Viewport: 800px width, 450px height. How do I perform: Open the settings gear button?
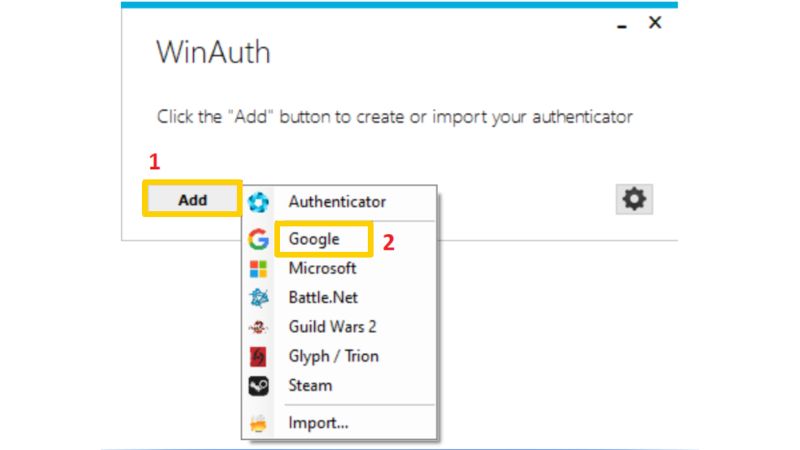click(634, 199)
